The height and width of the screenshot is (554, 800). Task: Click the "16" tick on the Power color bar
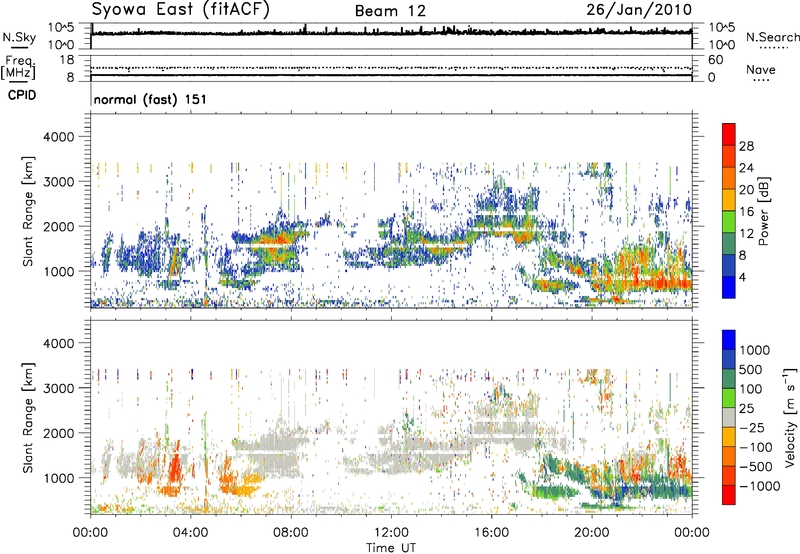click(746, 212)
